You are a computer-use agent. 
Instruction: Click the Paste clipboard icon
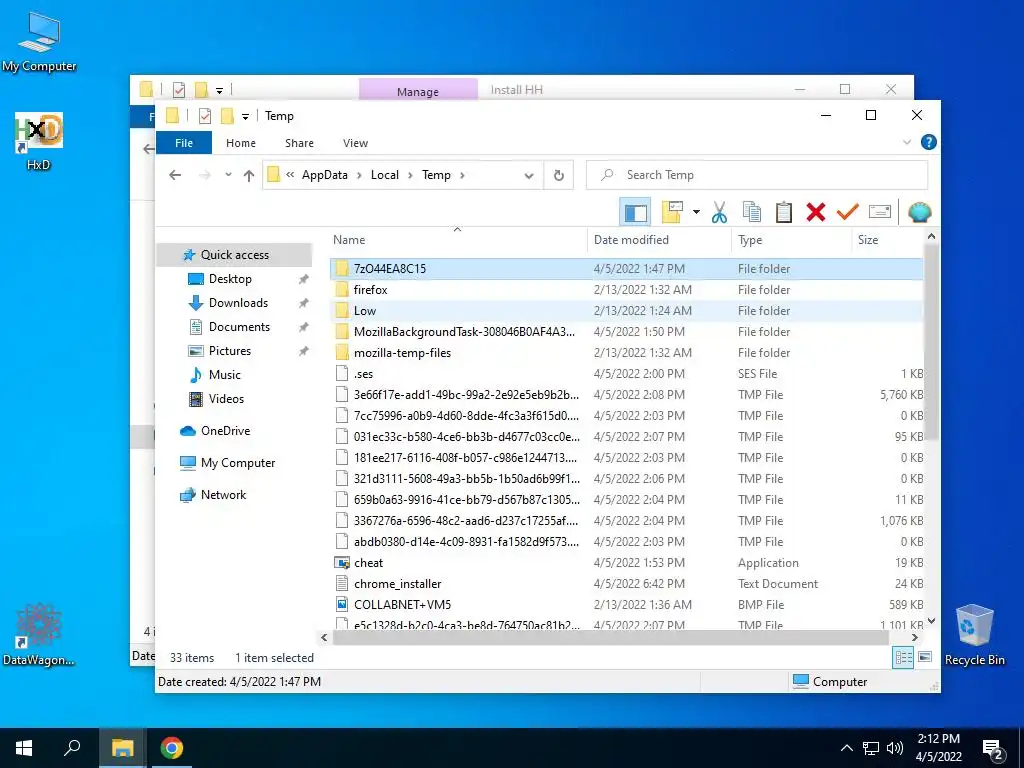pos(784,212)
